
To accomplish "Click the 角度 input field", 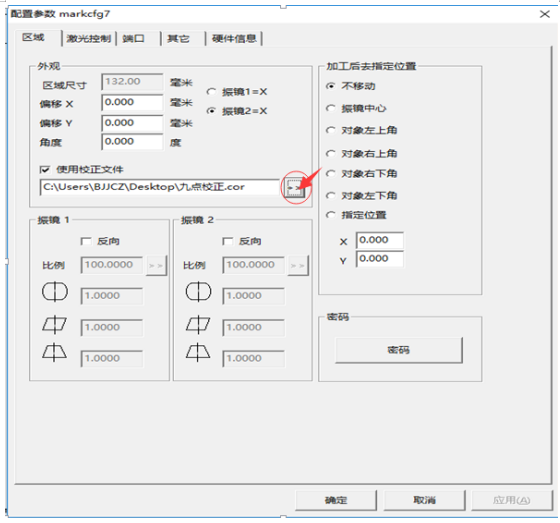I will [x=132, y=142].
